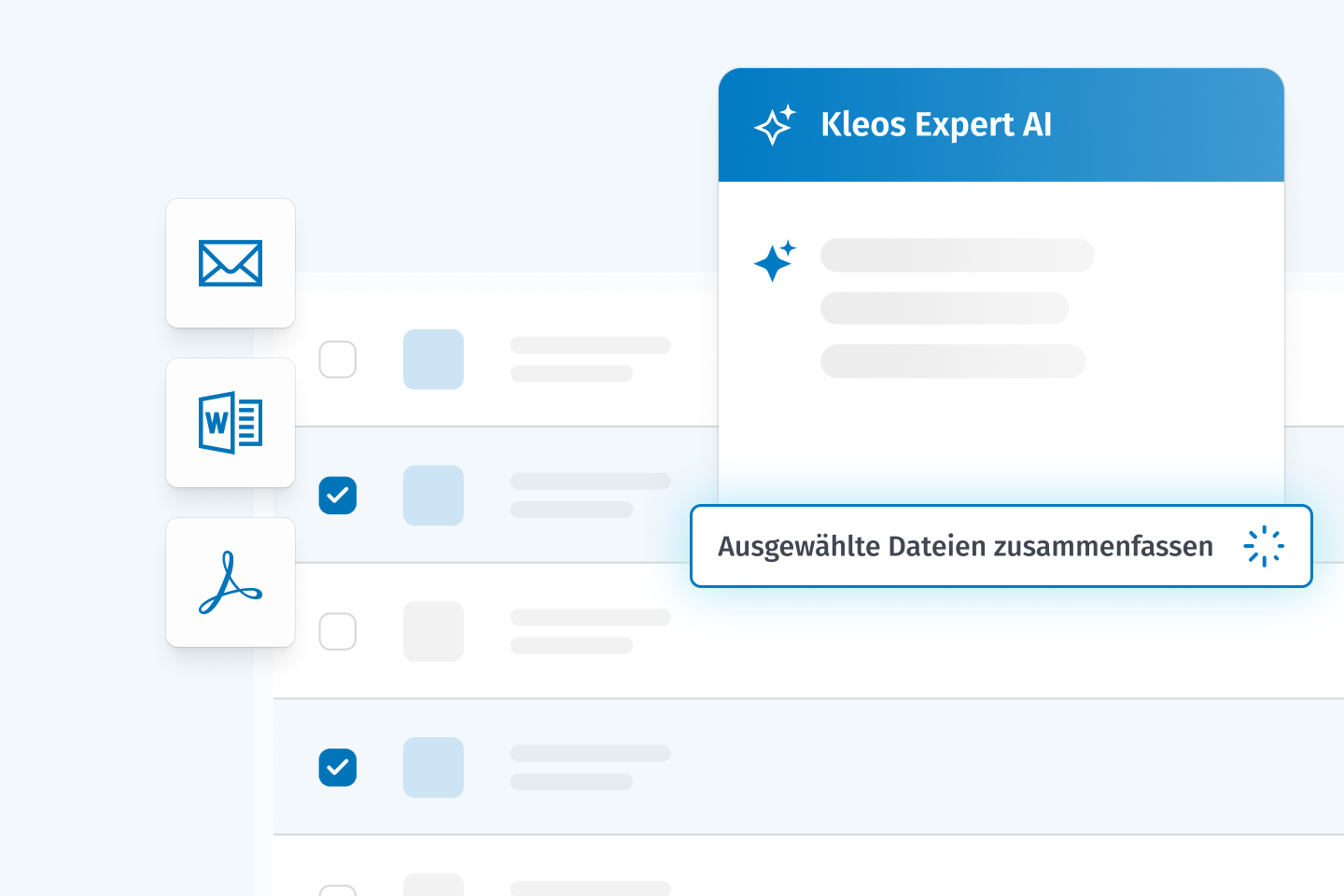
Task: Click the fourth row's file name placeholder
Action: point(590,754)
